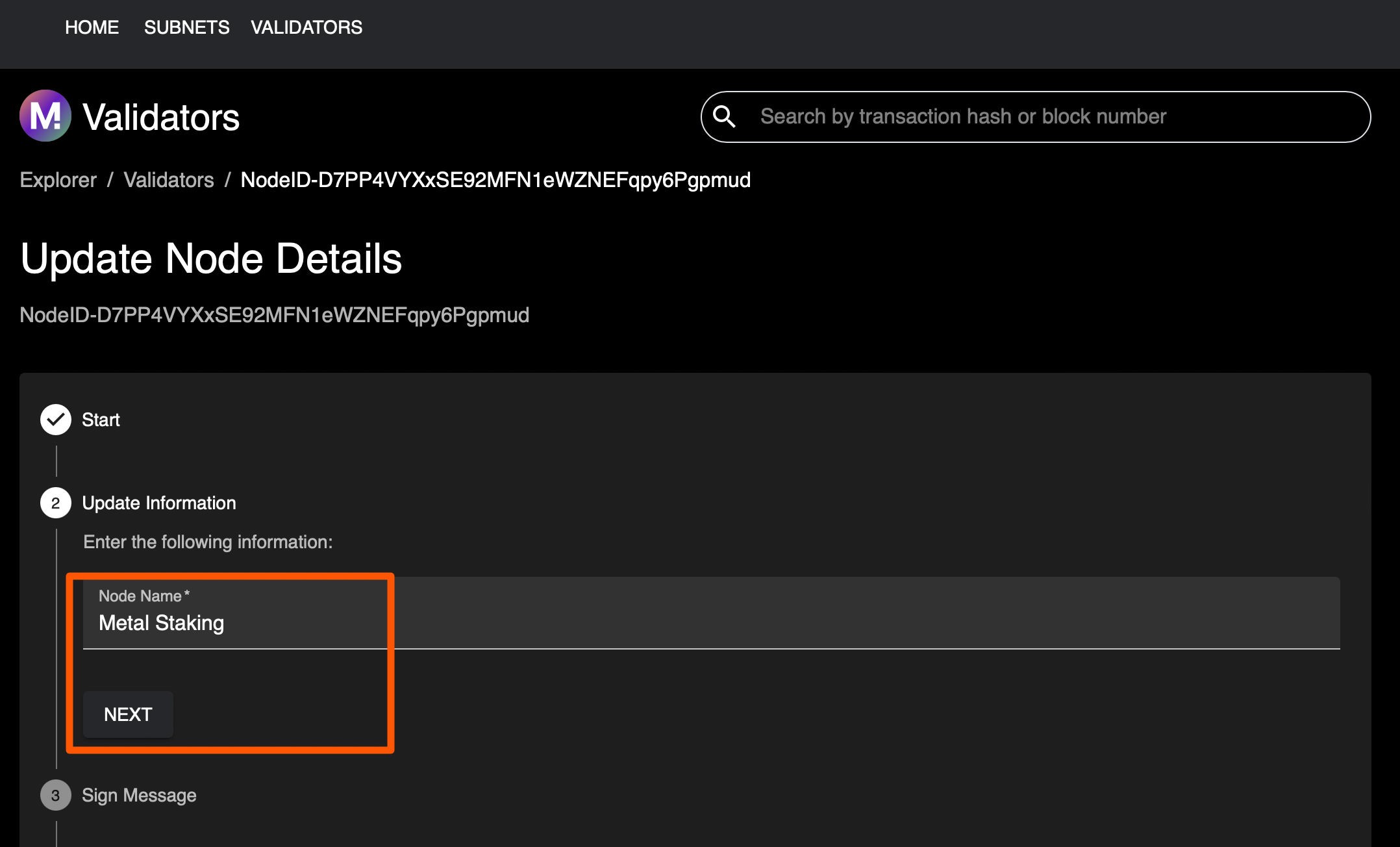Select the Update Information step label

coord(159,503)
